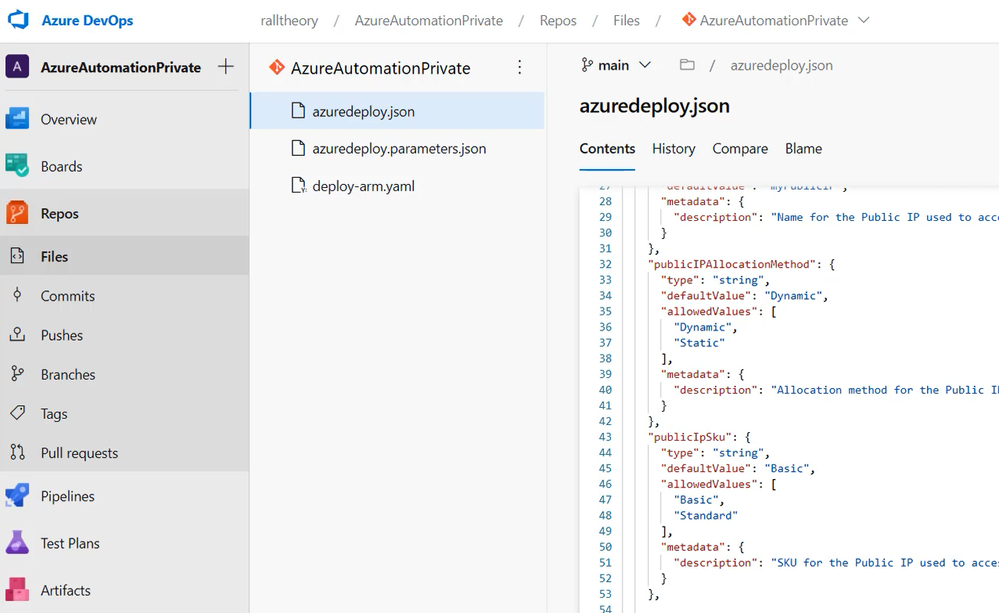999x613 pixels.
Task: Go to Pipelines in the sidebar
Action: click(x=68, y=496)
